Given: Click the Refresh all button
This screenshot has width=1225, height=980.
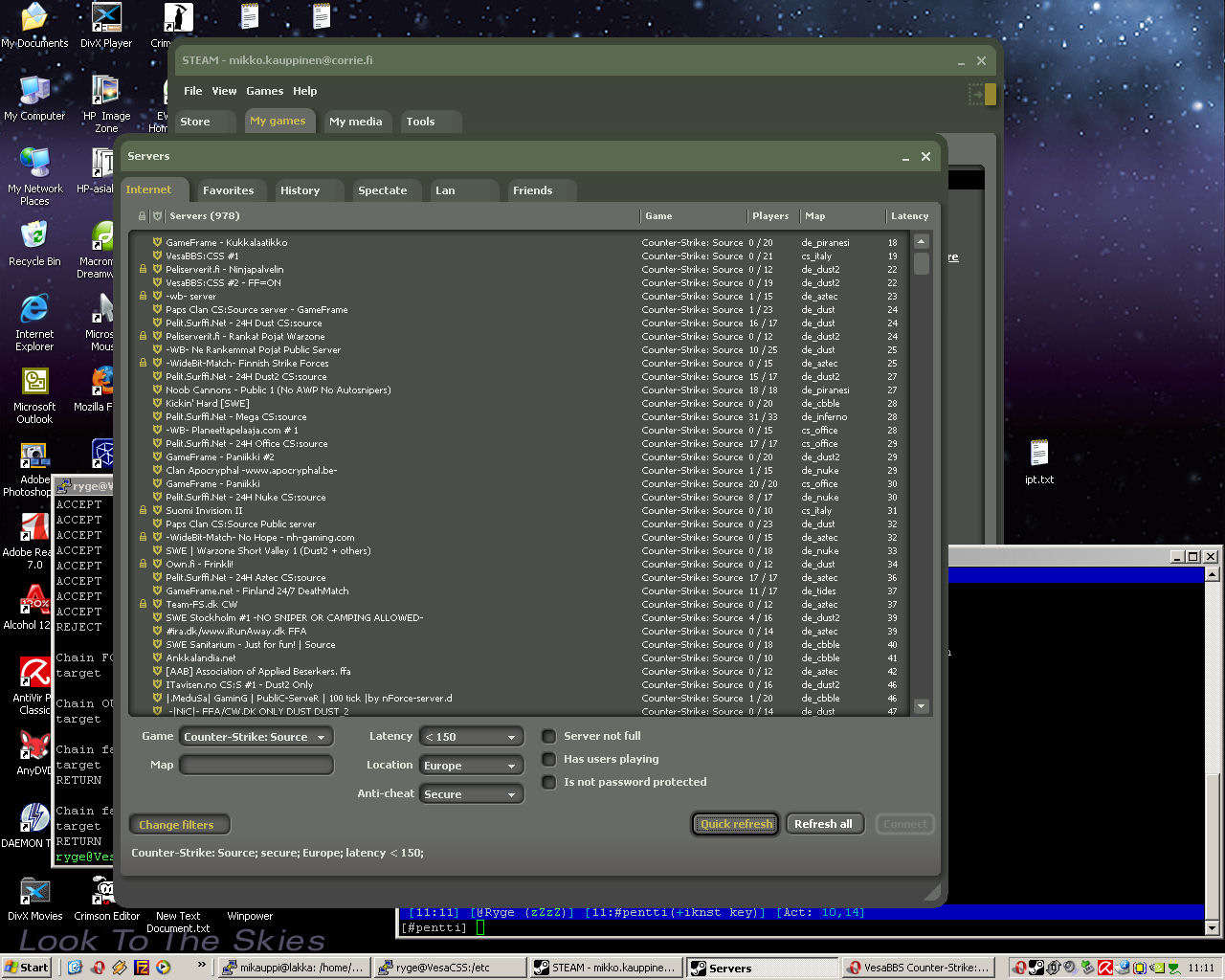Looking at the screenshot, I should [x=823, y=824].
